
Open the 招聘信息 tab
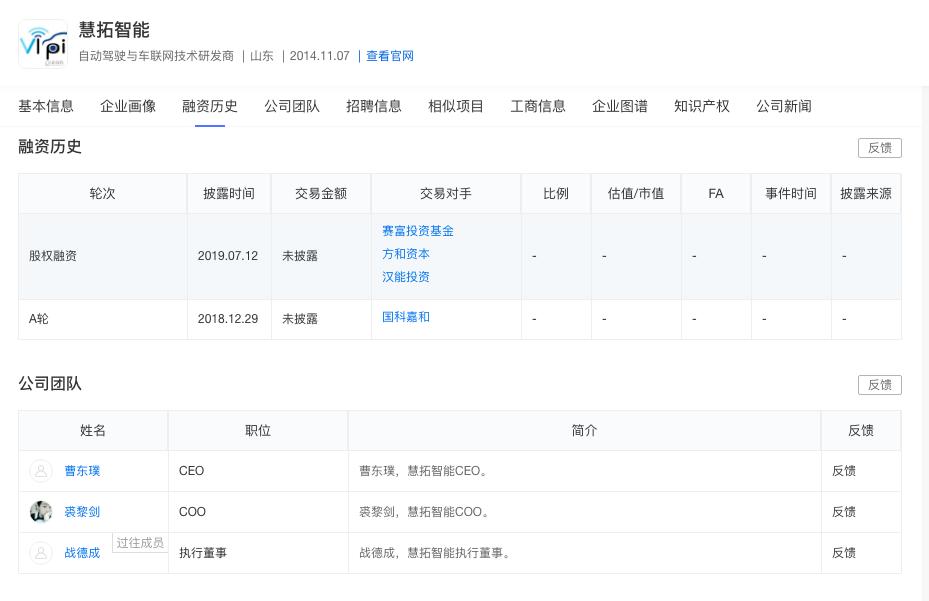pos(374,106)
